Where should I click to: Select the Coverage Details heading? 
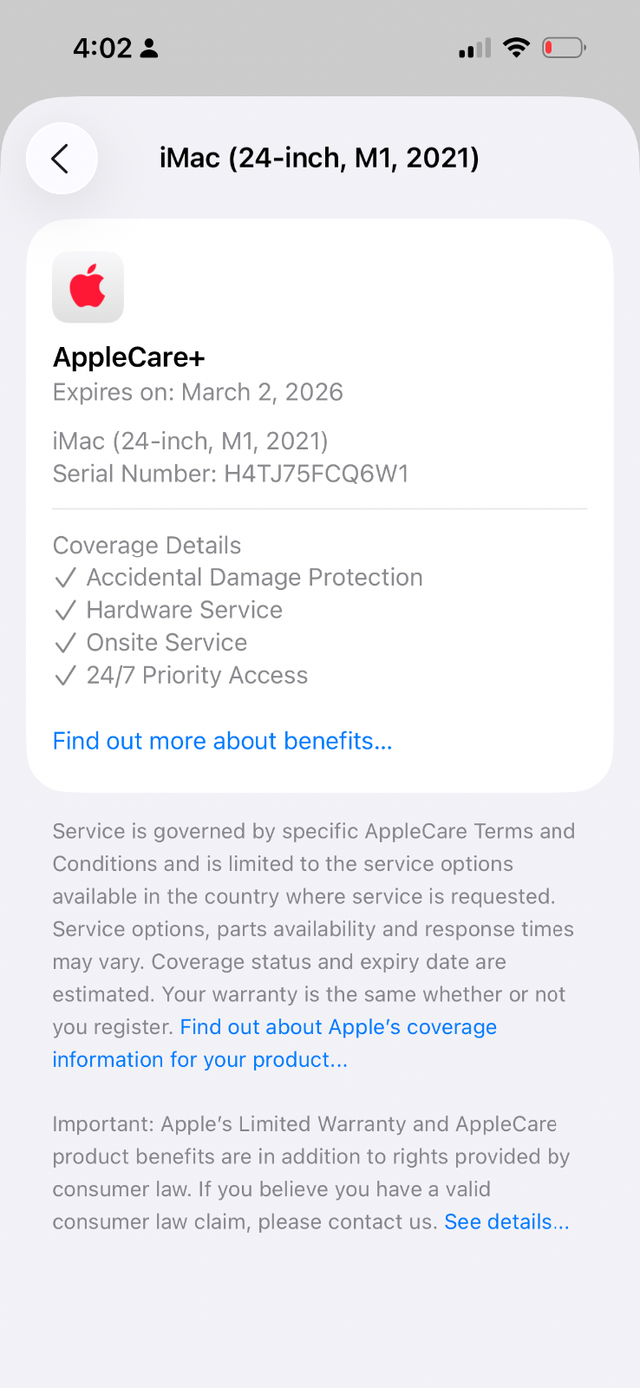(146, 545)
